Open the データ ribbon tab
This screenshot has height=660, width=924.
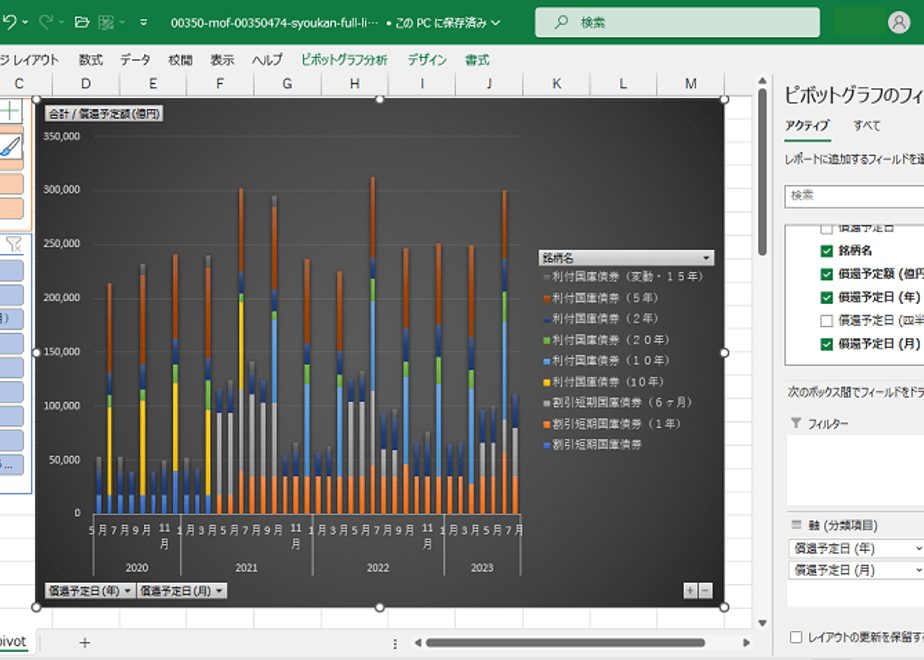(x=135, y=60)
